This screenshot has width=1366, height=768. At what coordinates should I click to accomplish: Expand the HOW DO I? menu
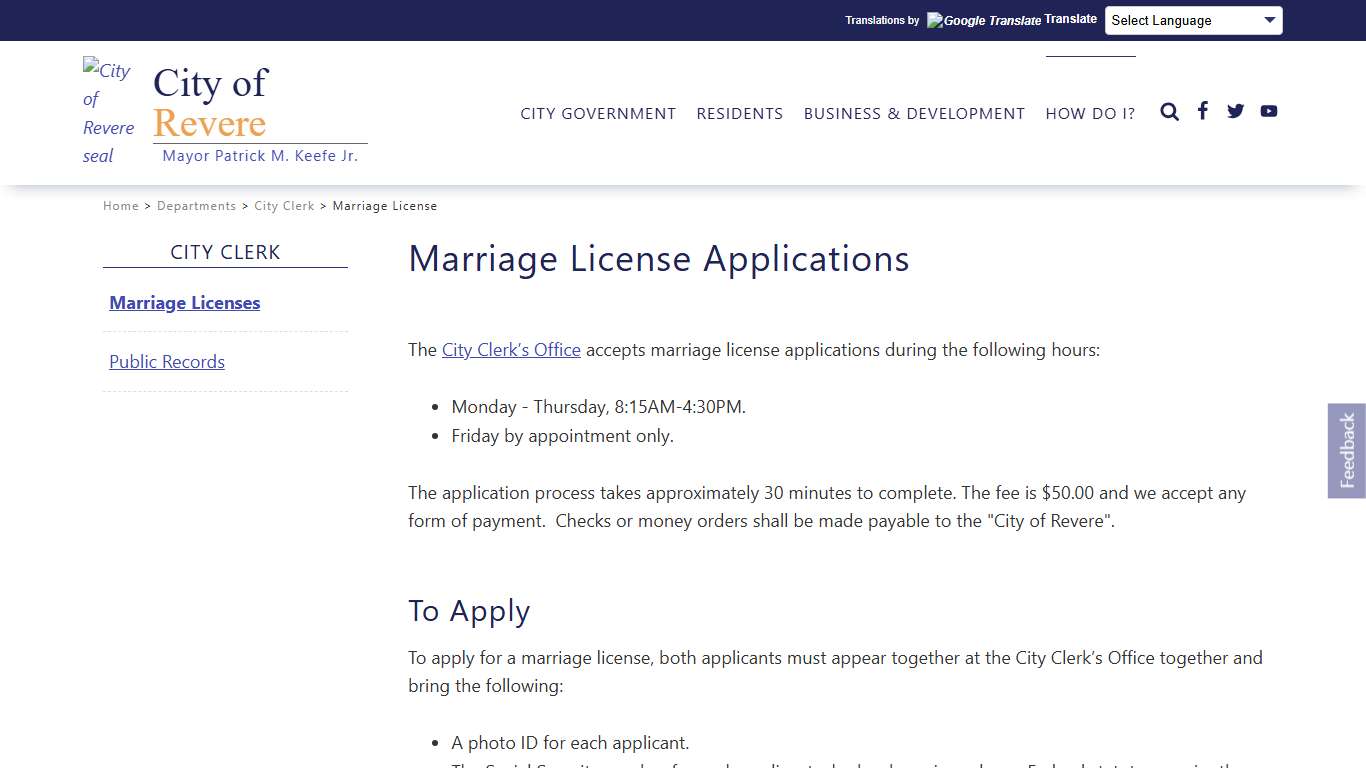(1090, 113)
